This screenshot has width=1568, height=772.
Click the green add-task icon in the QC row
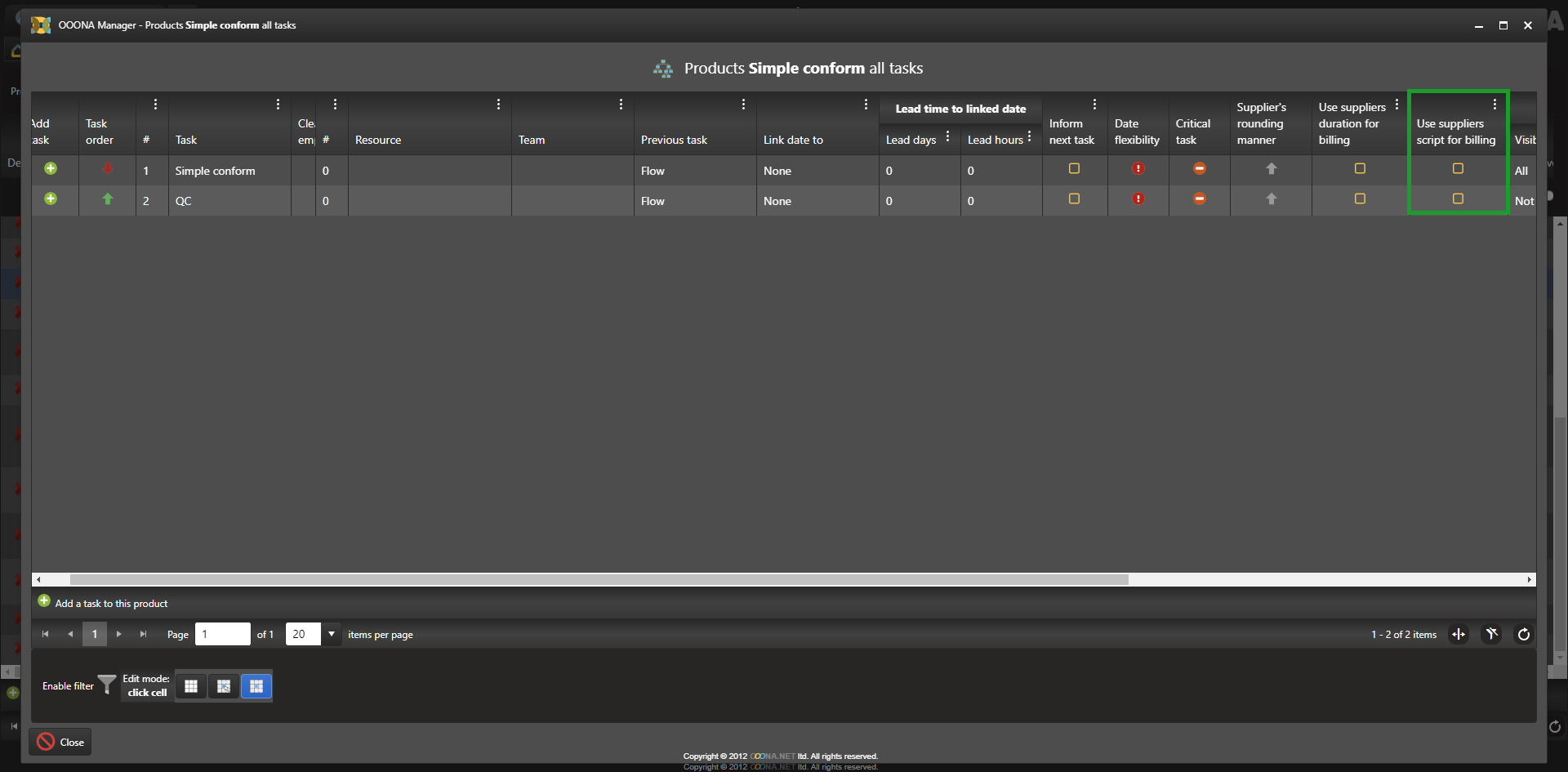point(51,199)
